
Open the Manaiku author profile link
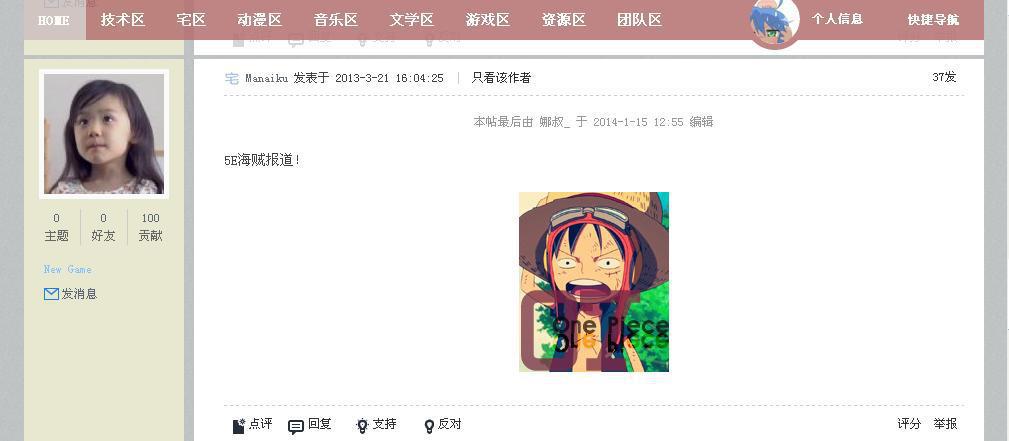(x=266, y=79)
